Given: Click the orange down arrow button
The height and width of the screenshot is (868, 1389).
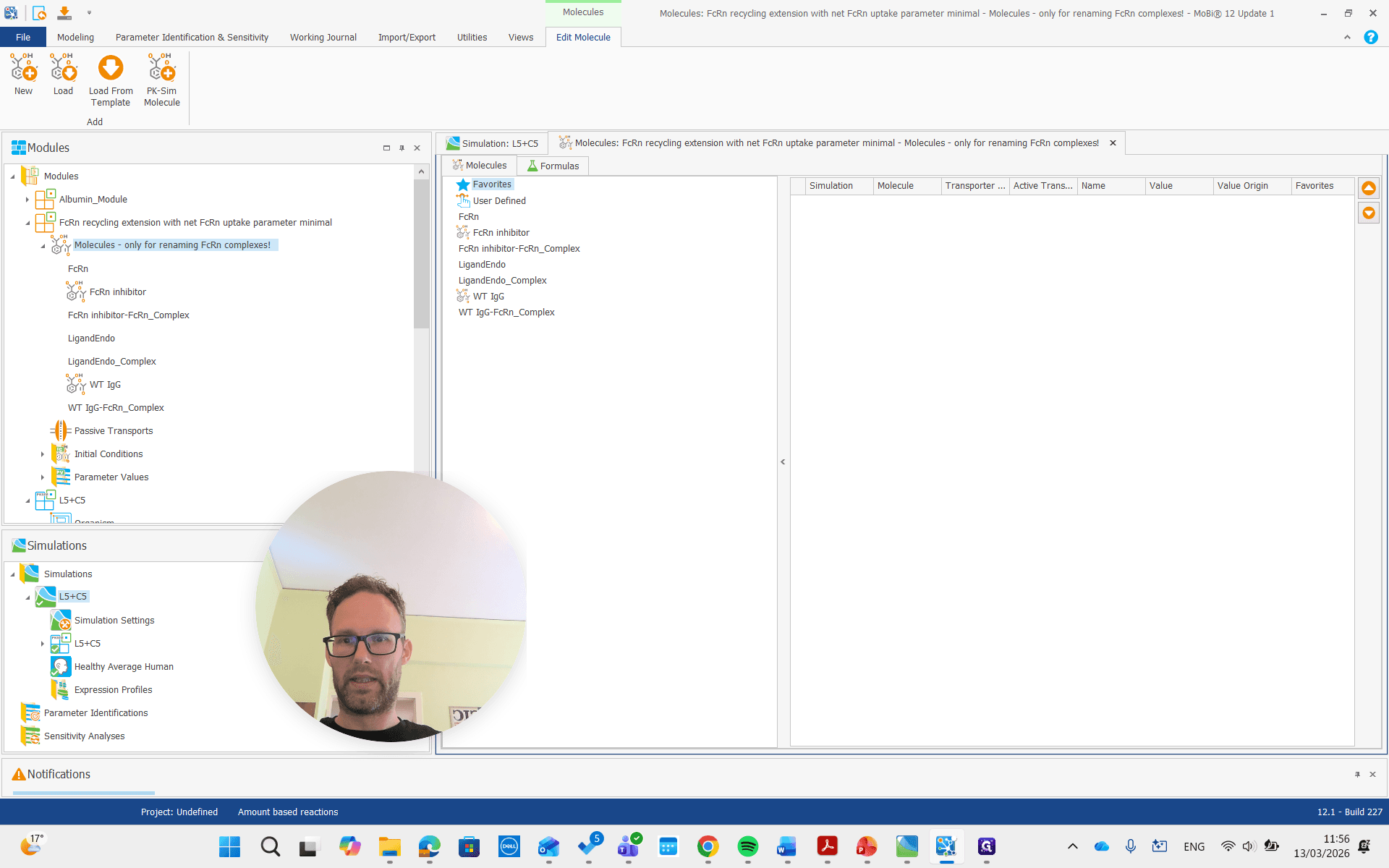Looking at the screenshot, I should point(1369,213).
